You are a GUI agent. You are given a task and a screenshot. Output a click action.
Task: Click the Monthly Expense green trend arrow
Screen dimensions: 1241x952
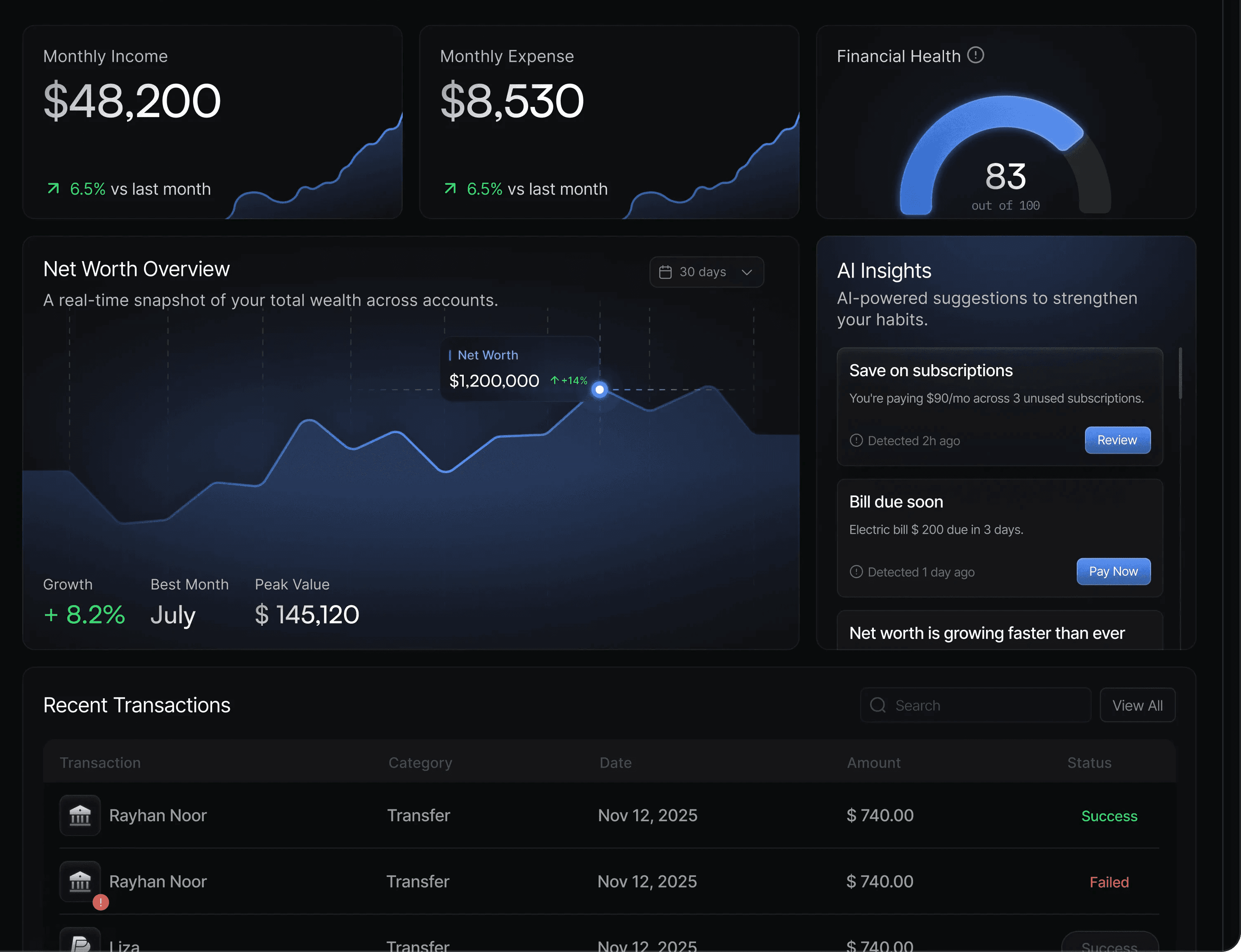click(450, 188)
